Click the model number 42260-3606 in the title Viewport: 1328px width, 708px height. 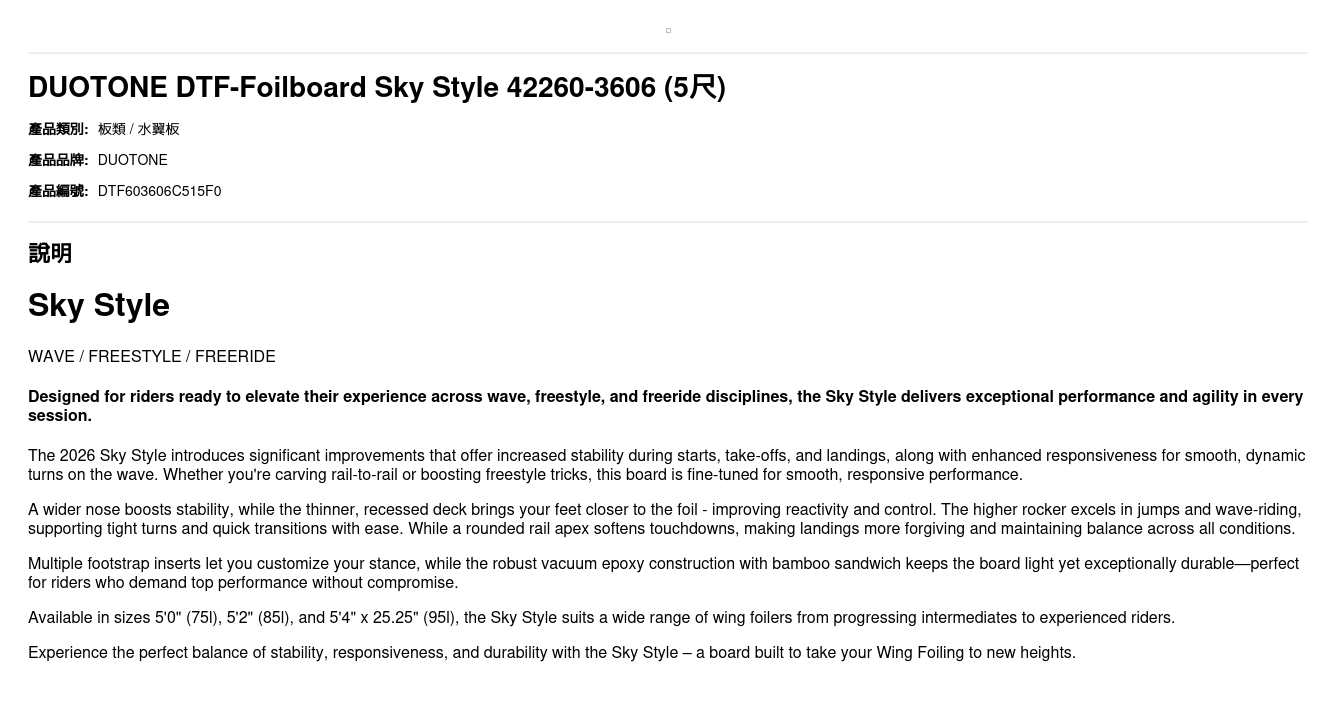coord(581,88)
